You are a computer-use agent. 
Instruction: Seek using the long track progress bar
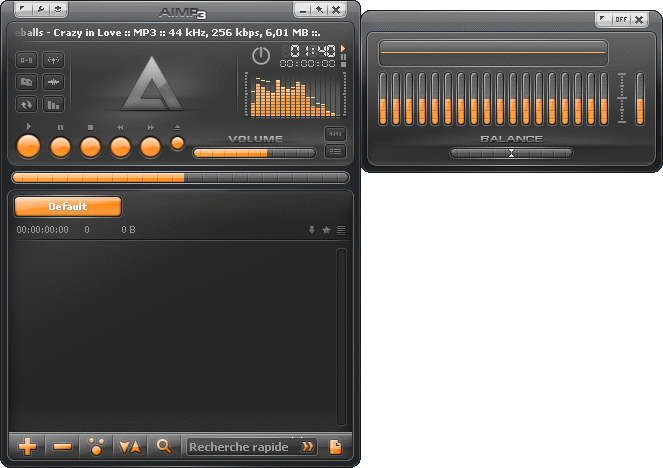tap(181, 178)
